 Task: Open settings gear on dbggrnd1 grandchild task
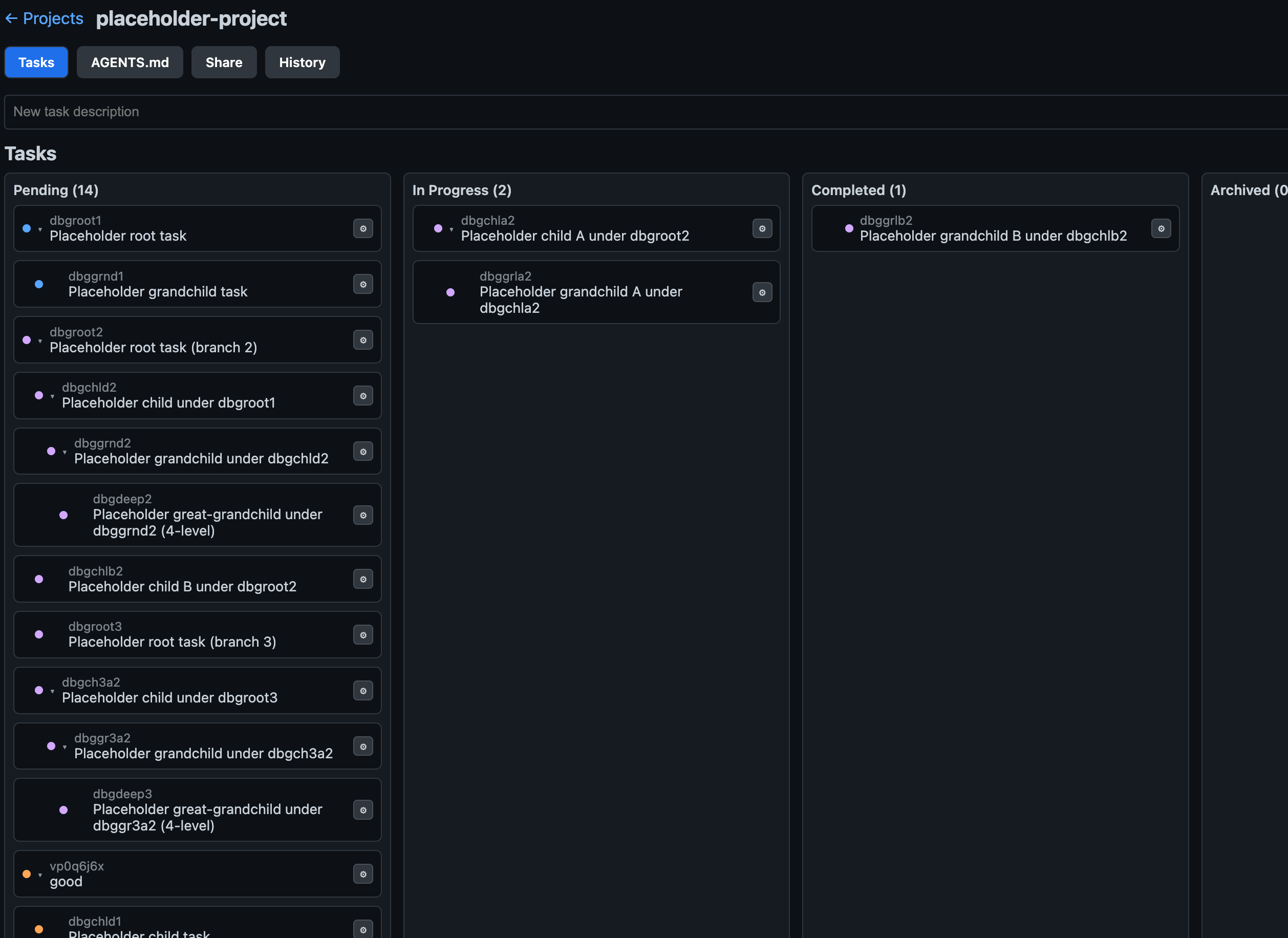(363, 284)
